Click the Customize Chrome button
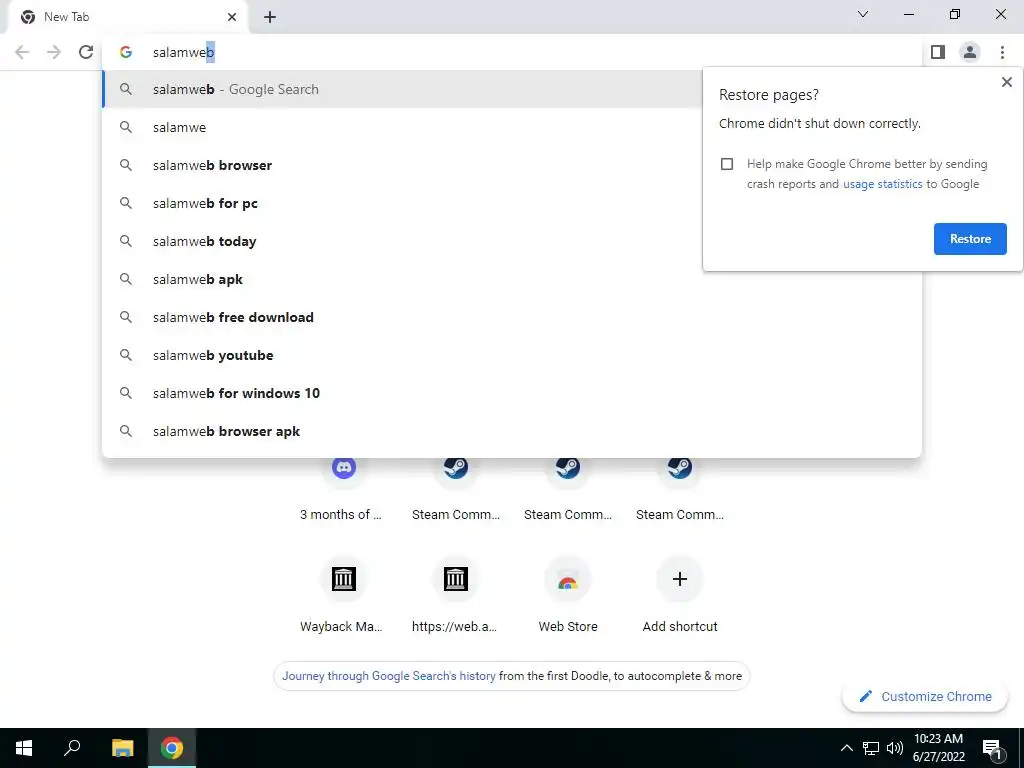 (925, 696)
